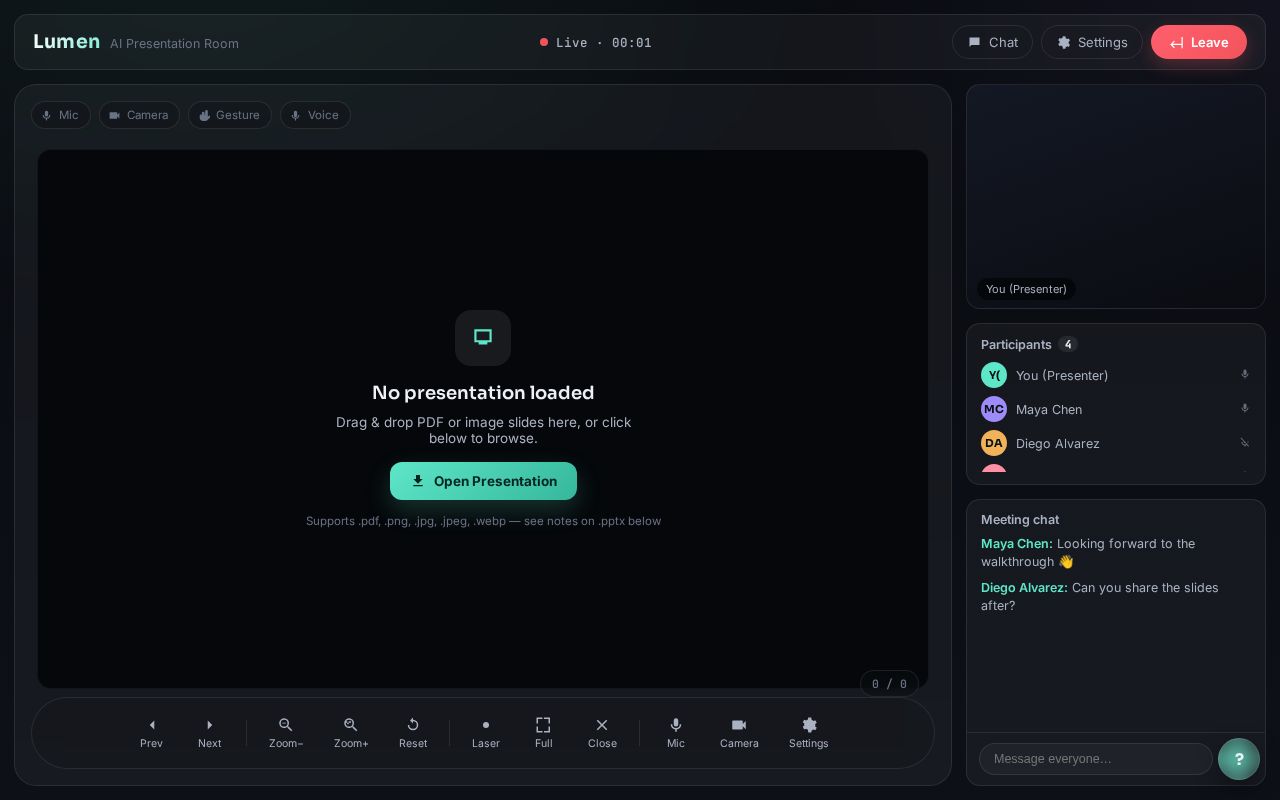
Task: Advance with the Next slide arrow
Action: (x=210, y=733)
